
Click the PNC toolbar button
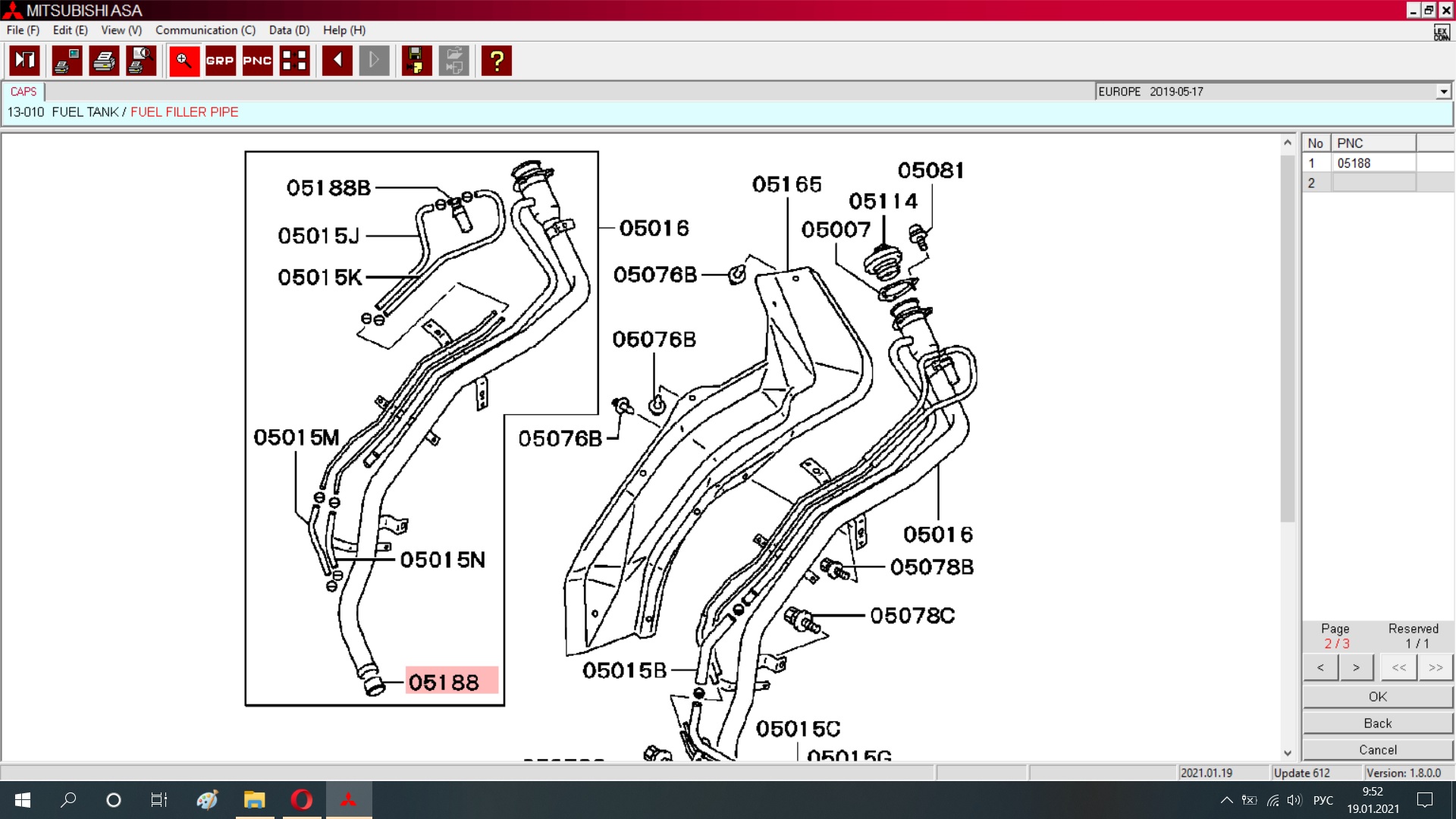coord(257,61)
